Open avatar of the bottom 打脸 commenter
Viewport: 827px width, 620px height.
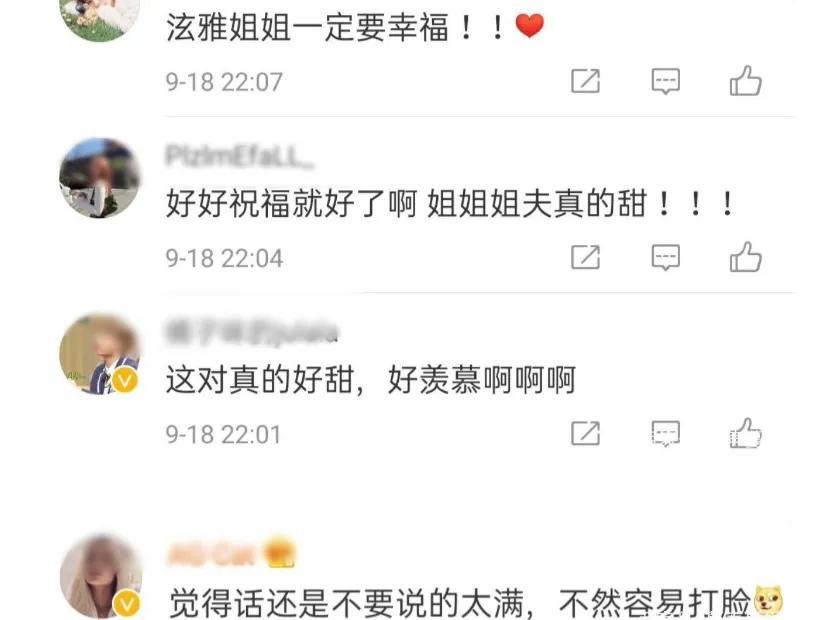[x=100, y=576]
